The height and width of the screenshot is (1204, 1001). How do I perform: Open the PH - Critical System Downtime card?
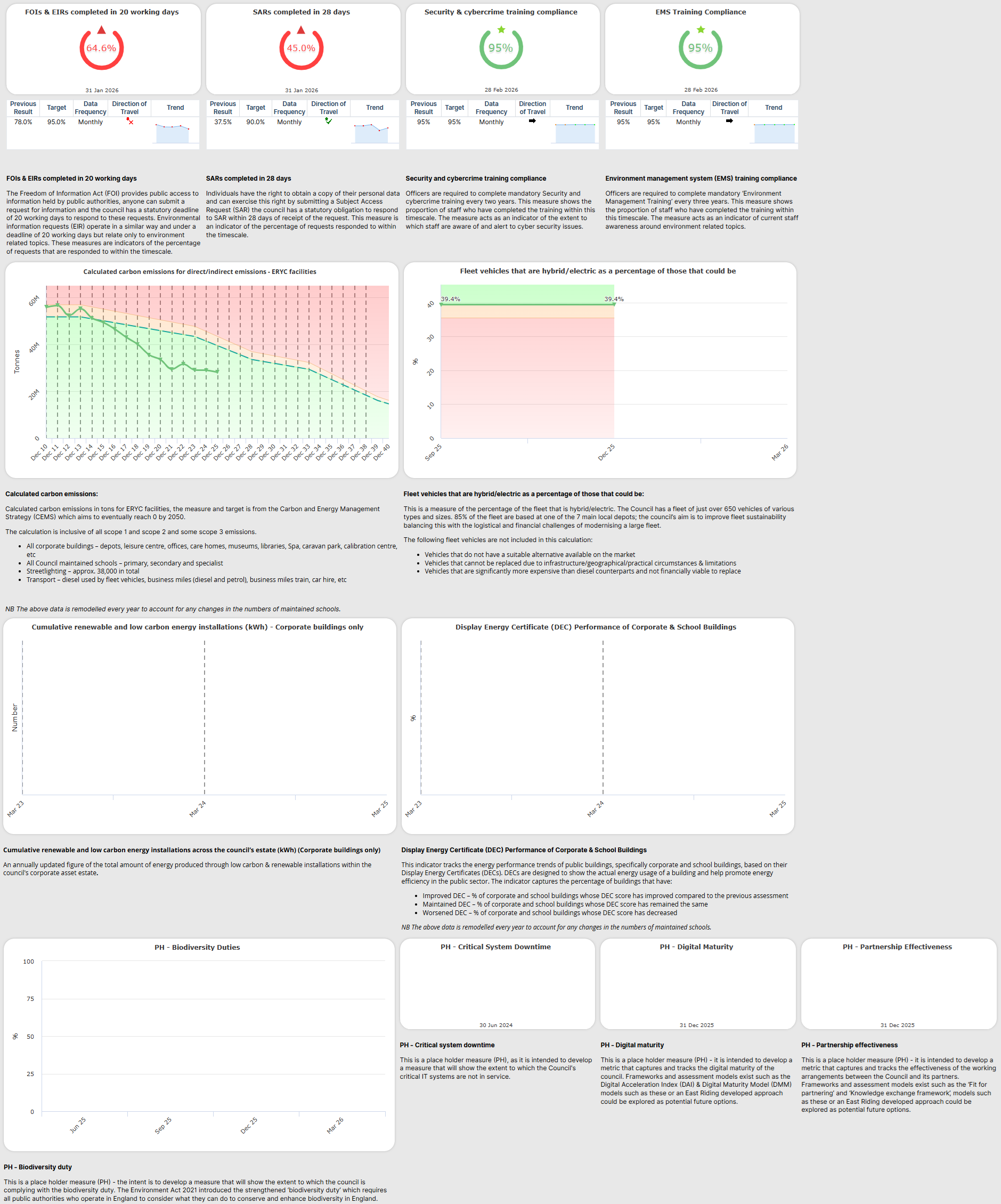tap(496, 983)
